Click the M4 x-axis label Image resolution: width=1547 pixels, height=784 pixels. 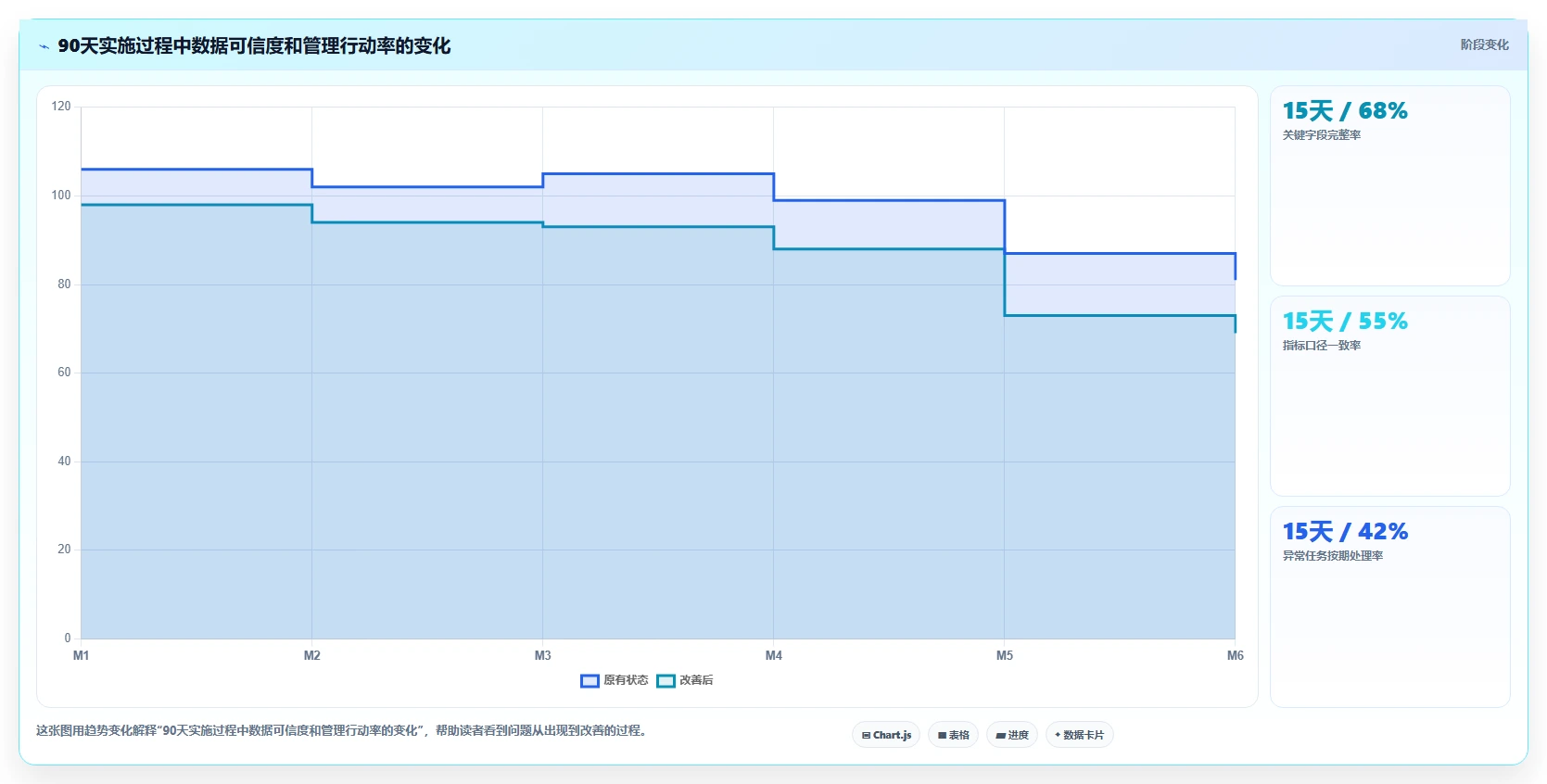click(x=774, y=655)
